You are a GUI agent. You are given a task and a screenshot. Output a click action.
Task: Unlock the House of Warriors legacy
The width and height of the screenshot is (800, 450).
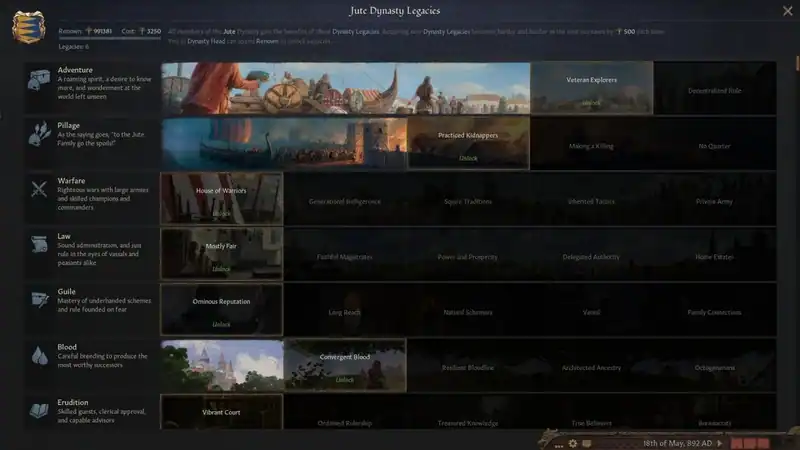[x=221, y=198]
